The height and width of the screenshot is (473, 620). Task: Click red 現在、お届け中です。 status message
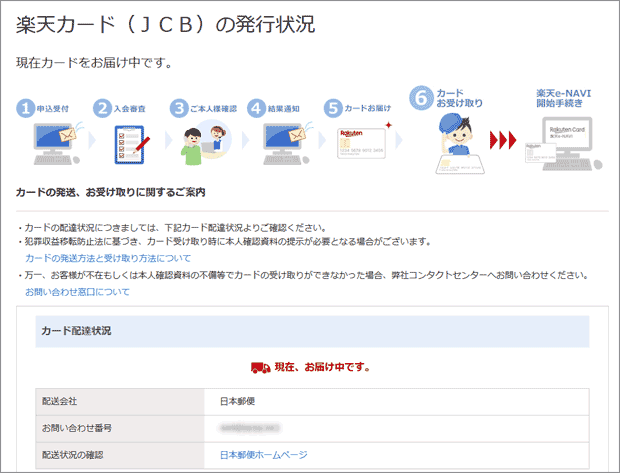click(x=323, y=367)
